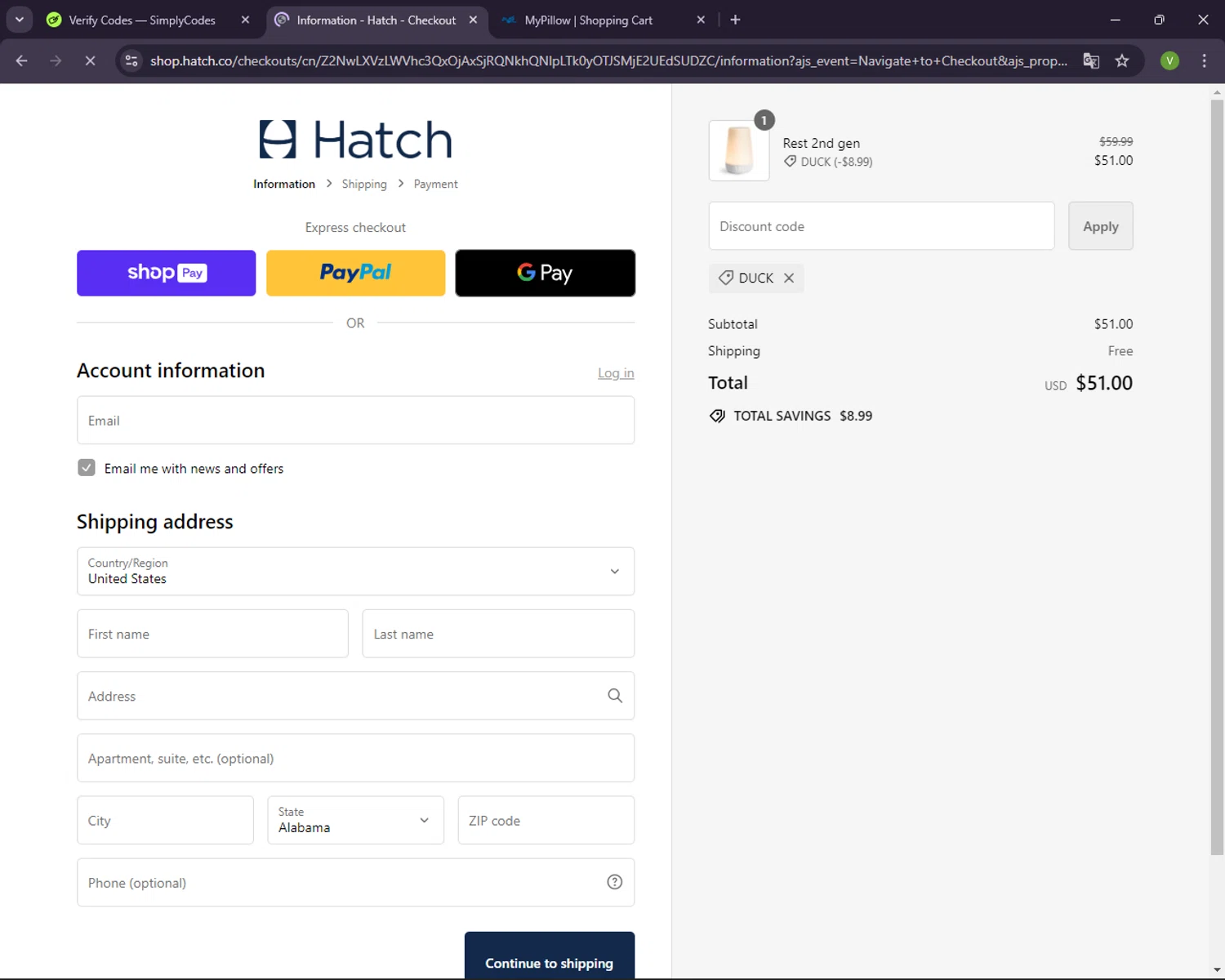The height and width of the screenshot is (980, 1225).
Task: Click the address search magnifier icon
Action: (615, 696)
